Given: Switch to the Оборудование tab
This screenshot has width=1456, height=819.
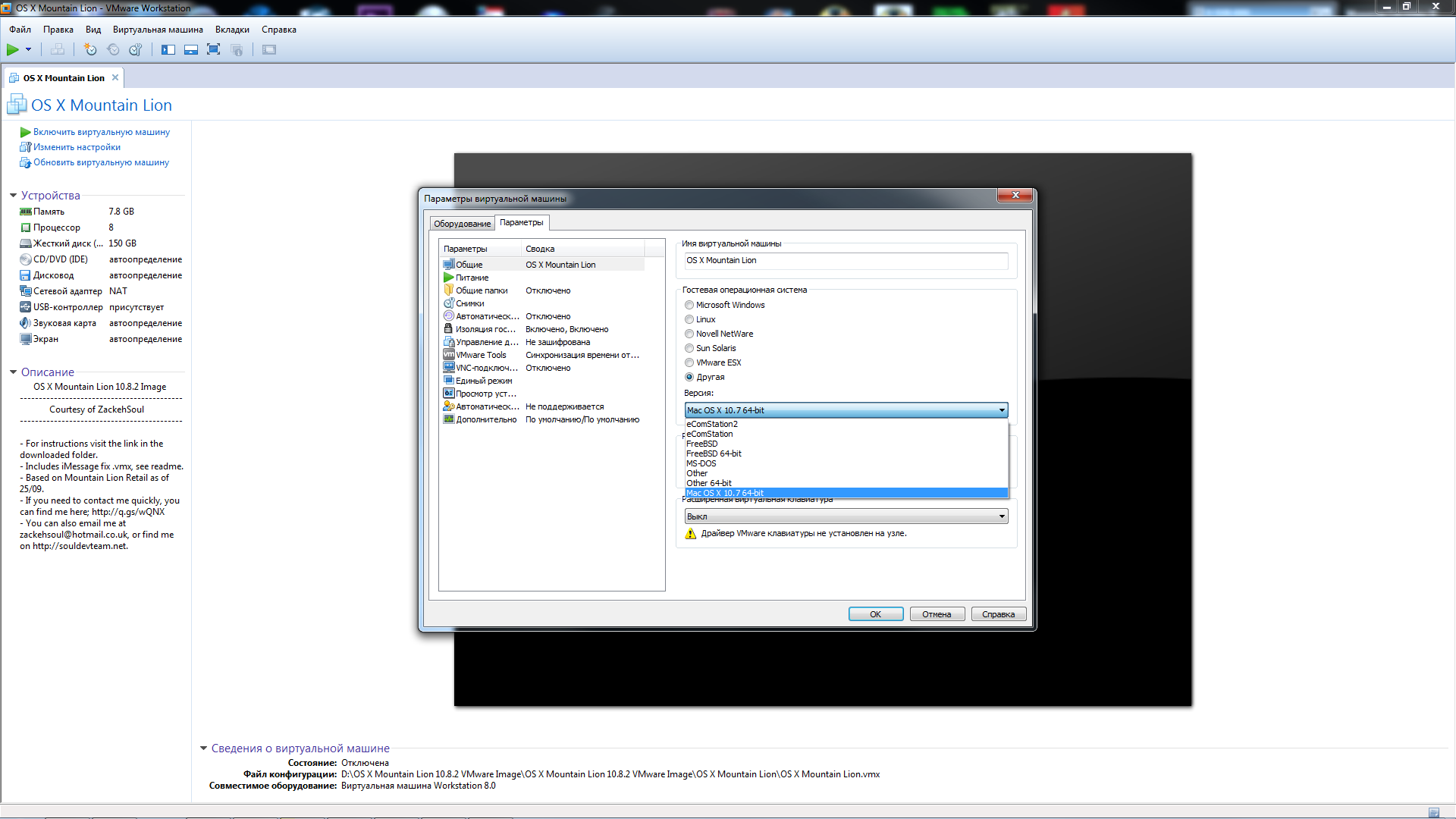Looking at the screenshot, I should click(x=462, y=224).
